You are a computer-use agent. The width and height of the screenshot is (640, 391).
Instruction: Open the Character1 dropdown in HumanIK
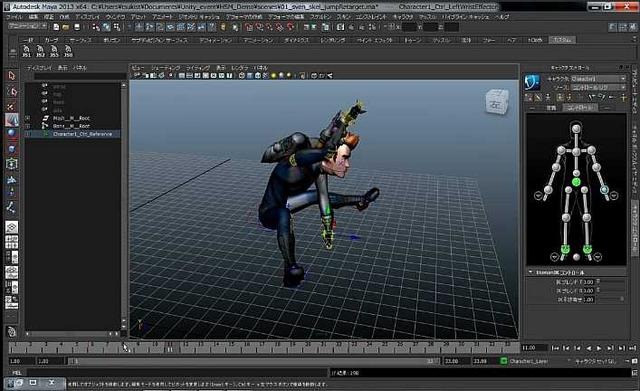598,78
